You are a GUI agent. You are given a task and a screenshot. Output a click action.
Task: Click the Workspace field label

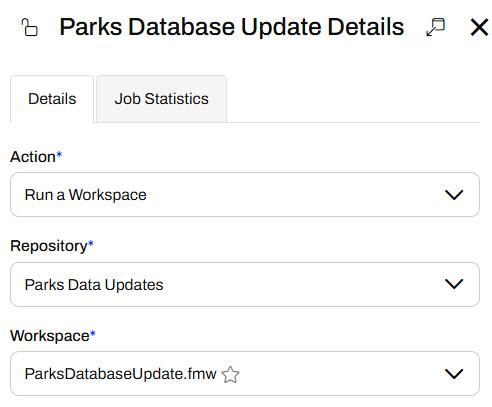pyautogui.click(x=50, y=336)
